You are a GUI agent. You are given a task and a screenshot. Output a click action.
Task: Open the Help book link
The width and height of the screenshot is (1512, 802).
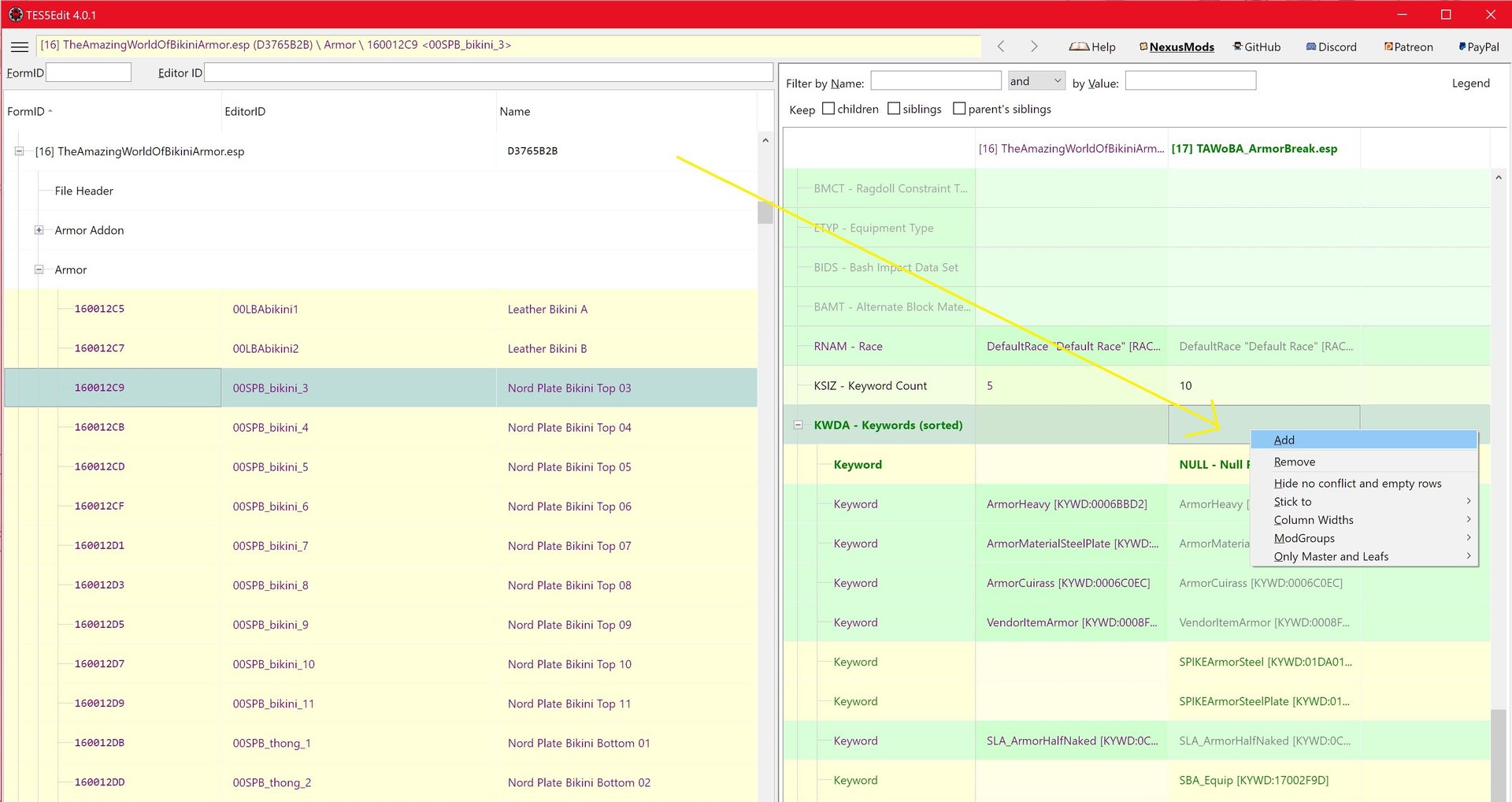[1092, 47]
